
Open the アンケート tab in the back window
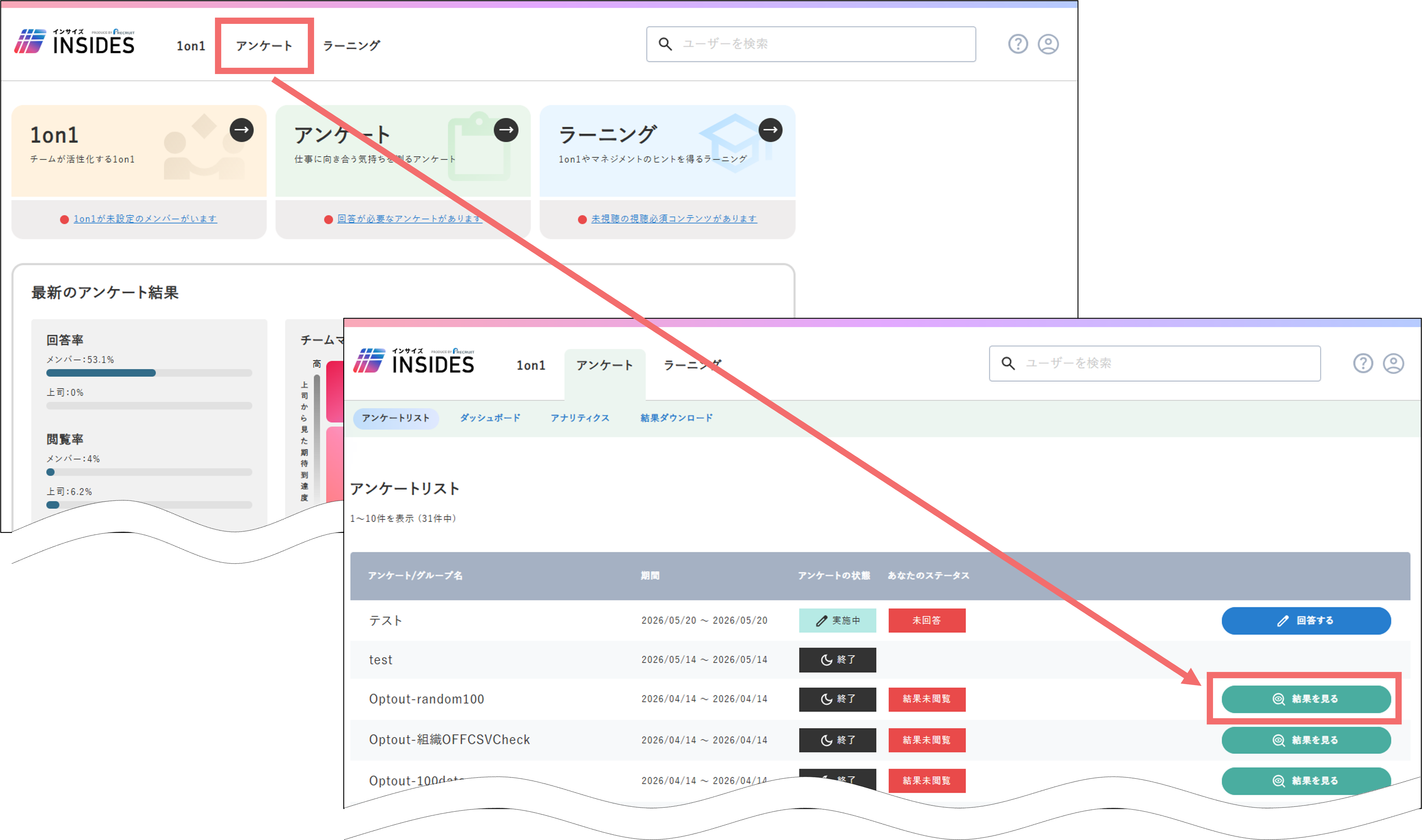click(264, 46)
